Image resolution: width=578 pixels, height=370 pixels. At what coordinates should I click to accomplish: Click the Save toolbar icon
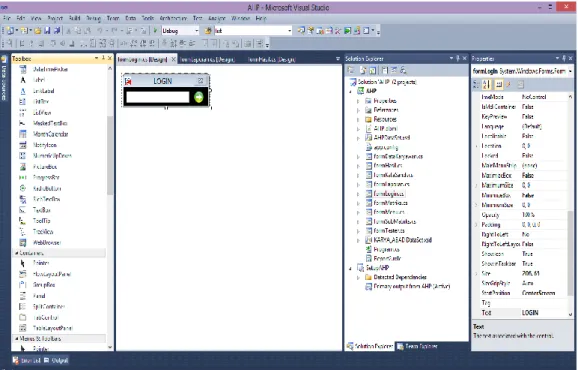[x=47, y=31]
